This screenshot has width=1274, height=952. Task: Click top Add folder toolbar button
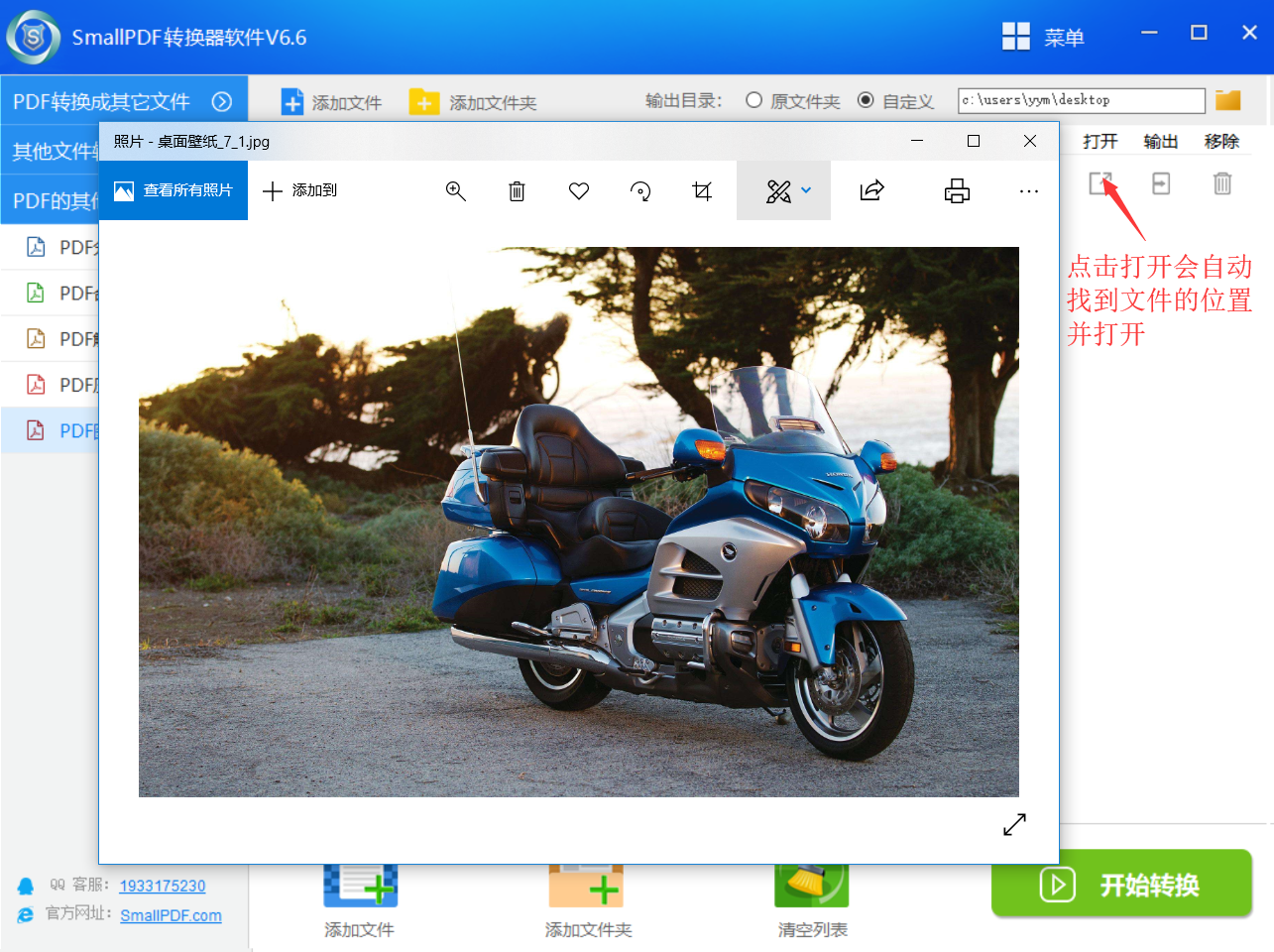[x=473, y=102]
